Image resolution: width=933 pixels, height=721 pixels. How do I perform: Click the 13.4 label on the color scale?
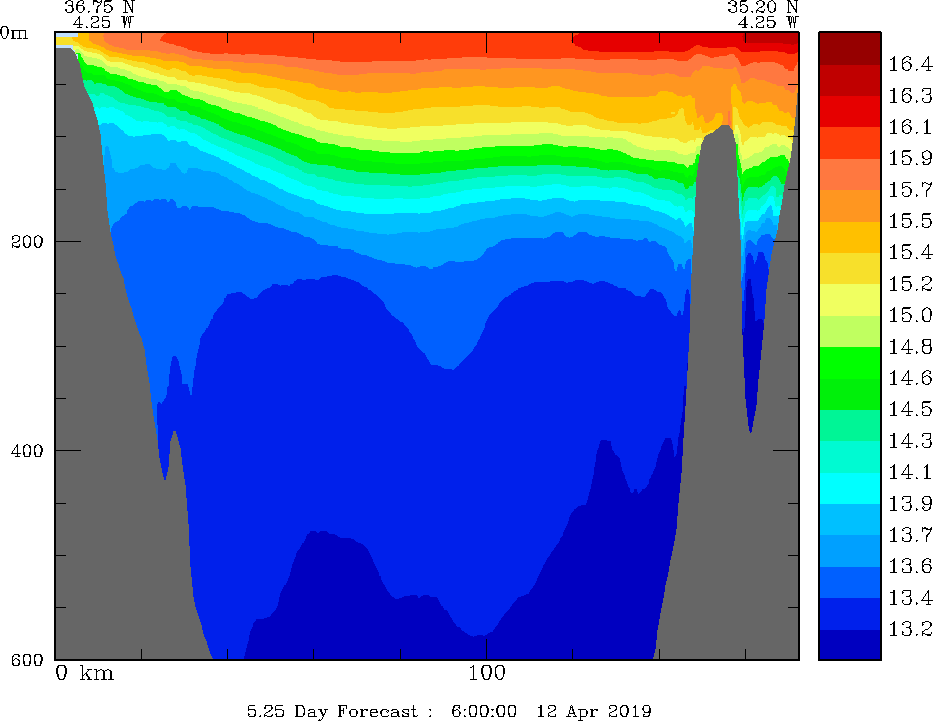[x=910, y=598]
